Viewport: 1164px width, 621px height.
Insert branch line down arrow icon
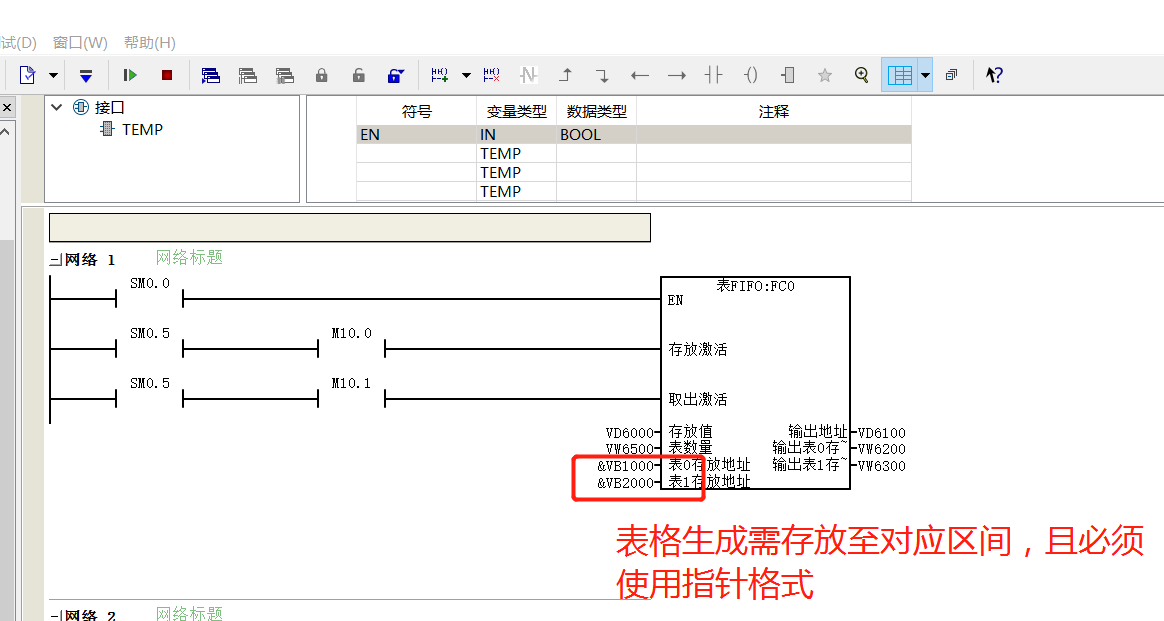pyautogui.click(x=602, y=75)
